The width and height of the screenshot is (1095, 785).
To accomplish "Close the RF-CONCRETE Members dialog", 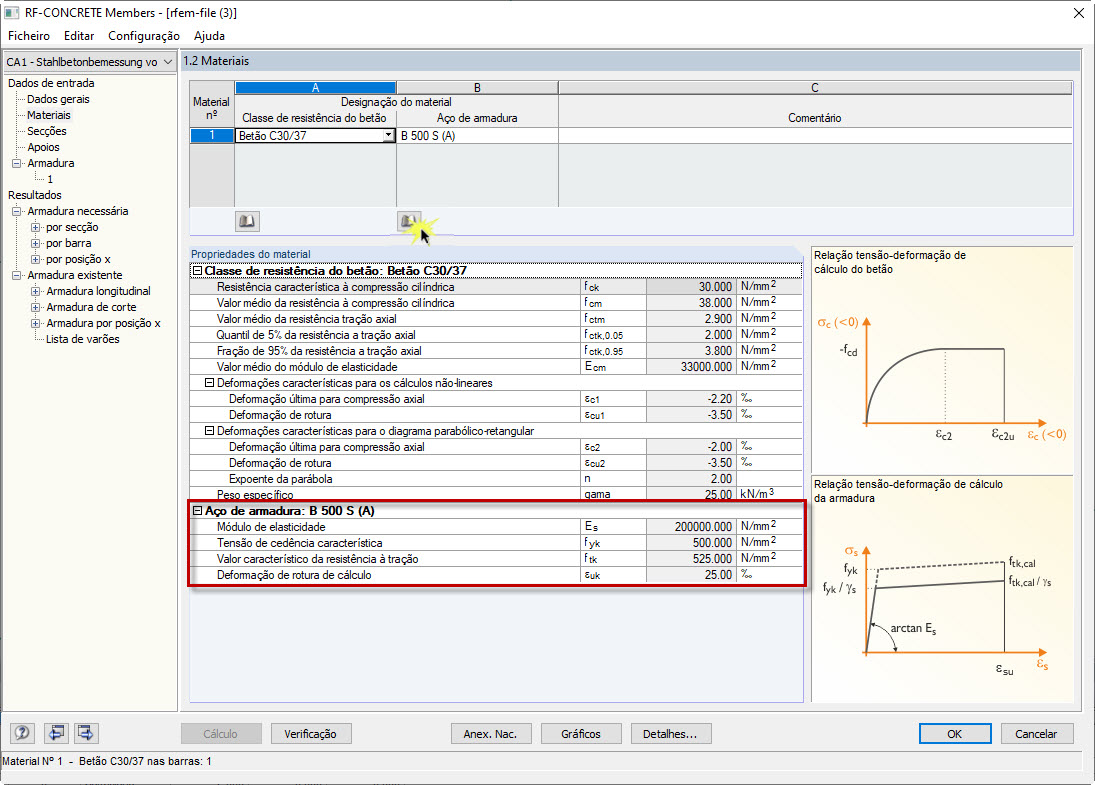I will (1078, 13).
